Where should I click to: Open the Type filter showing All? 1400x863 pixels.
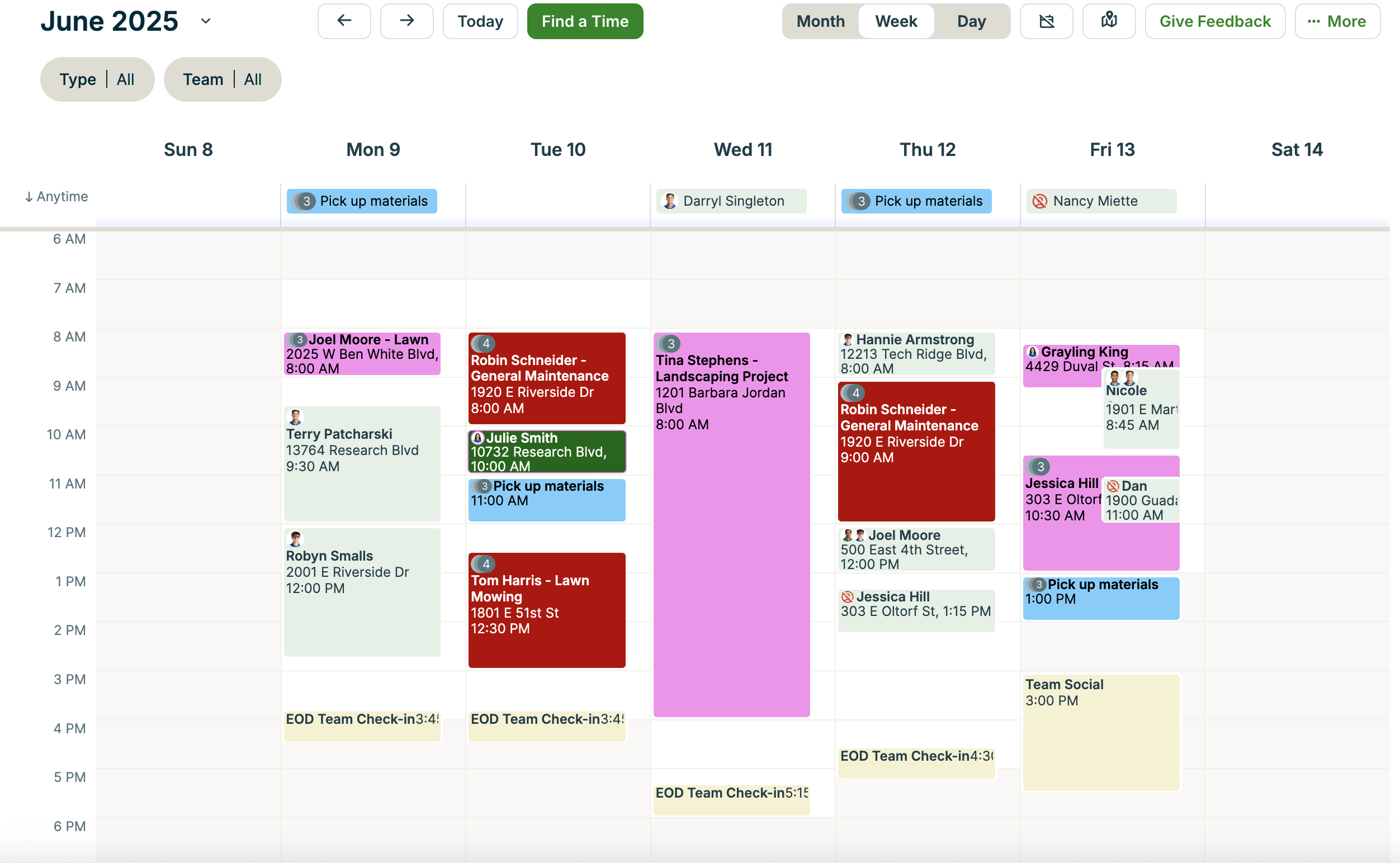[97, 79]
